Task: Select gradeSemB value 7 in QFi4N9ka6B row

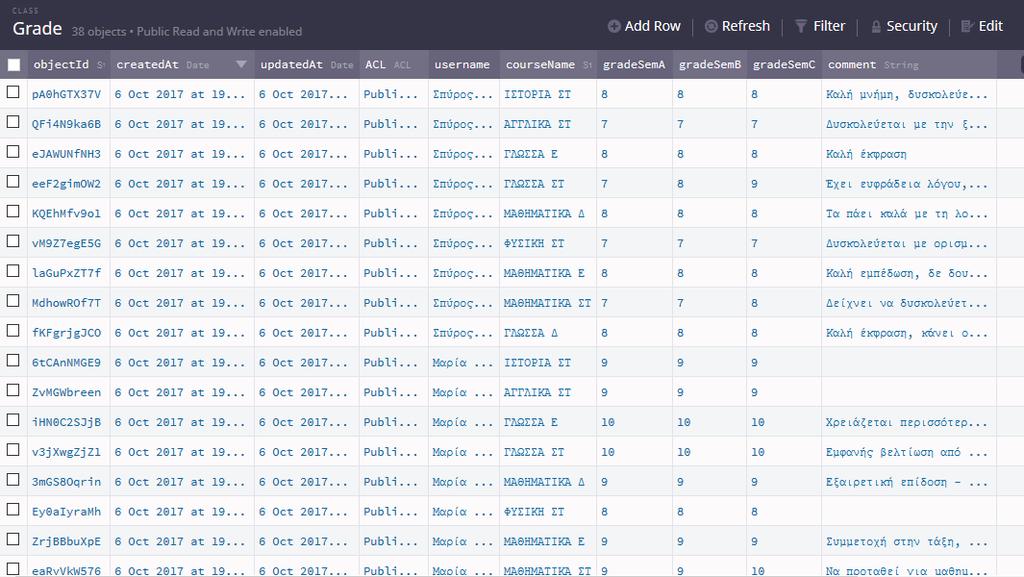Action: tap(710, 124)
